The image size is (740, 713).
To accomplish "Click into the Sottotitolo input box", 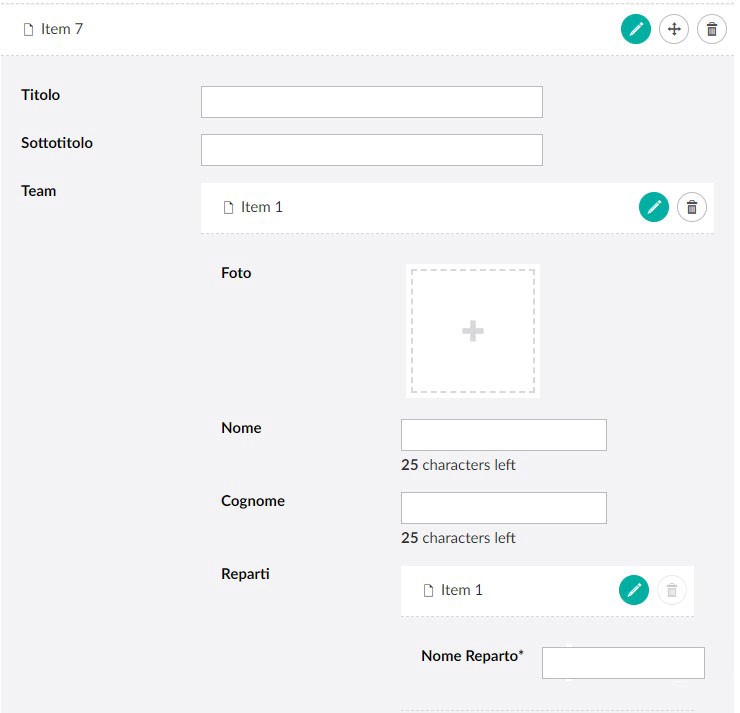I will click(372, 150).
